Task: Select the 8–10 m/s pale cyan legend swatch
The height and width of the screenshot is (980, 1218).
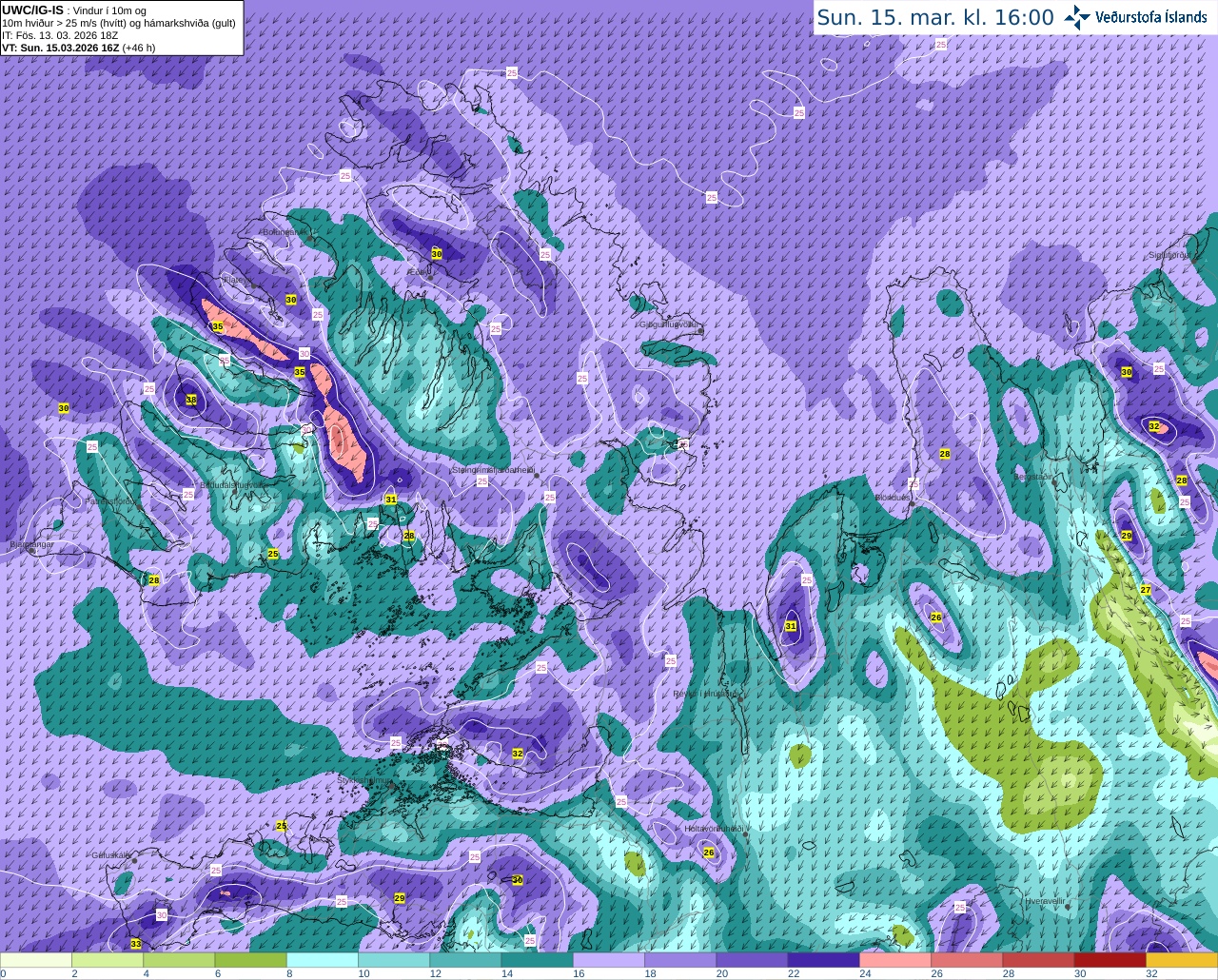Action: [323, 960]
